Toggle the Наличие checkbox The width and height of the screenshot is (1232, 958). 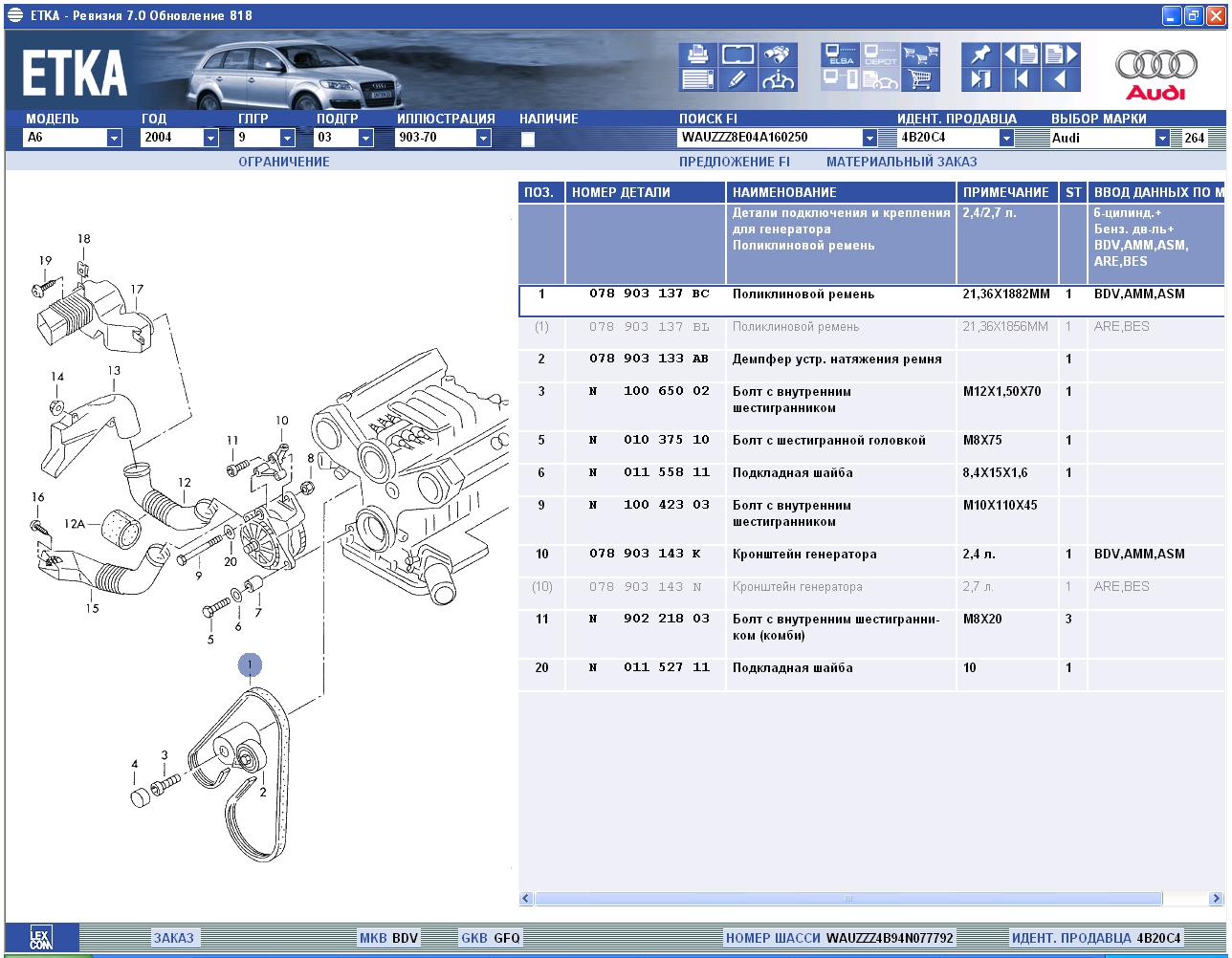tap(527, 139)
